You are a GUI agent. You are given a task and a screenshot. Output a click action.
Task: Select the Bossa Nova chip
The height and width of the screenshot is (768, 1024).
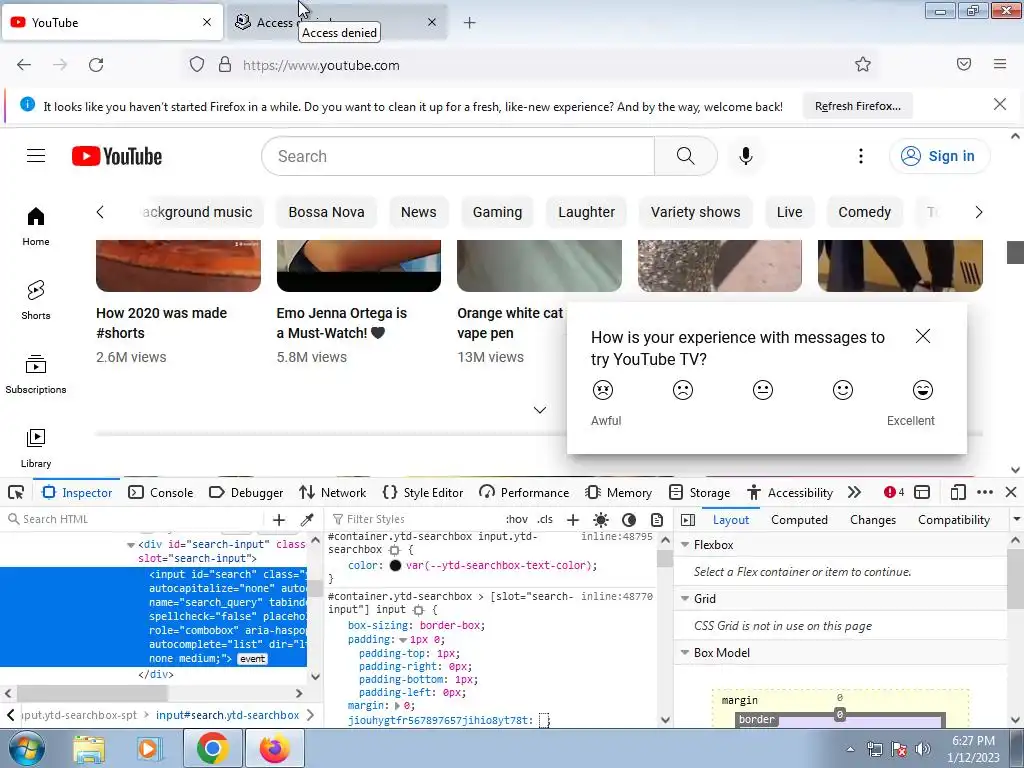pyautogui.click(x=327, y=212)
